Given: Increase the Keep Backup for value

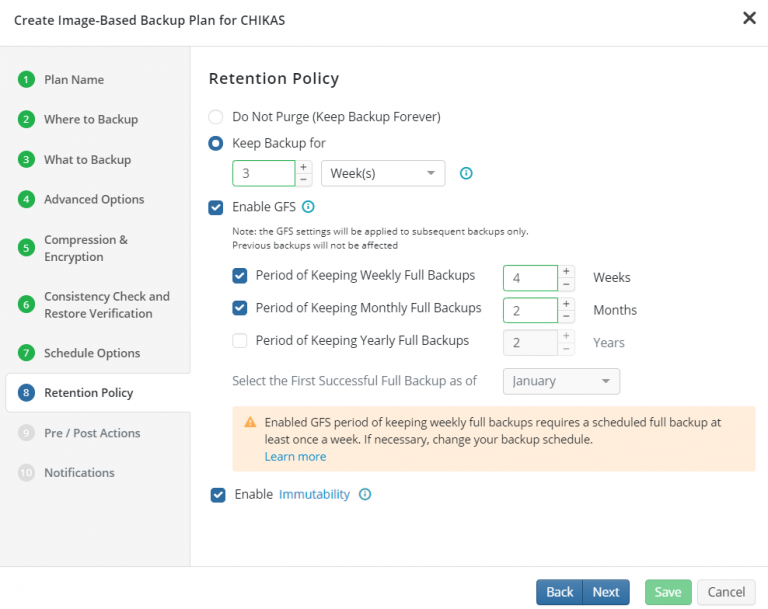Looking at the screenshot, I should [304, 167].
